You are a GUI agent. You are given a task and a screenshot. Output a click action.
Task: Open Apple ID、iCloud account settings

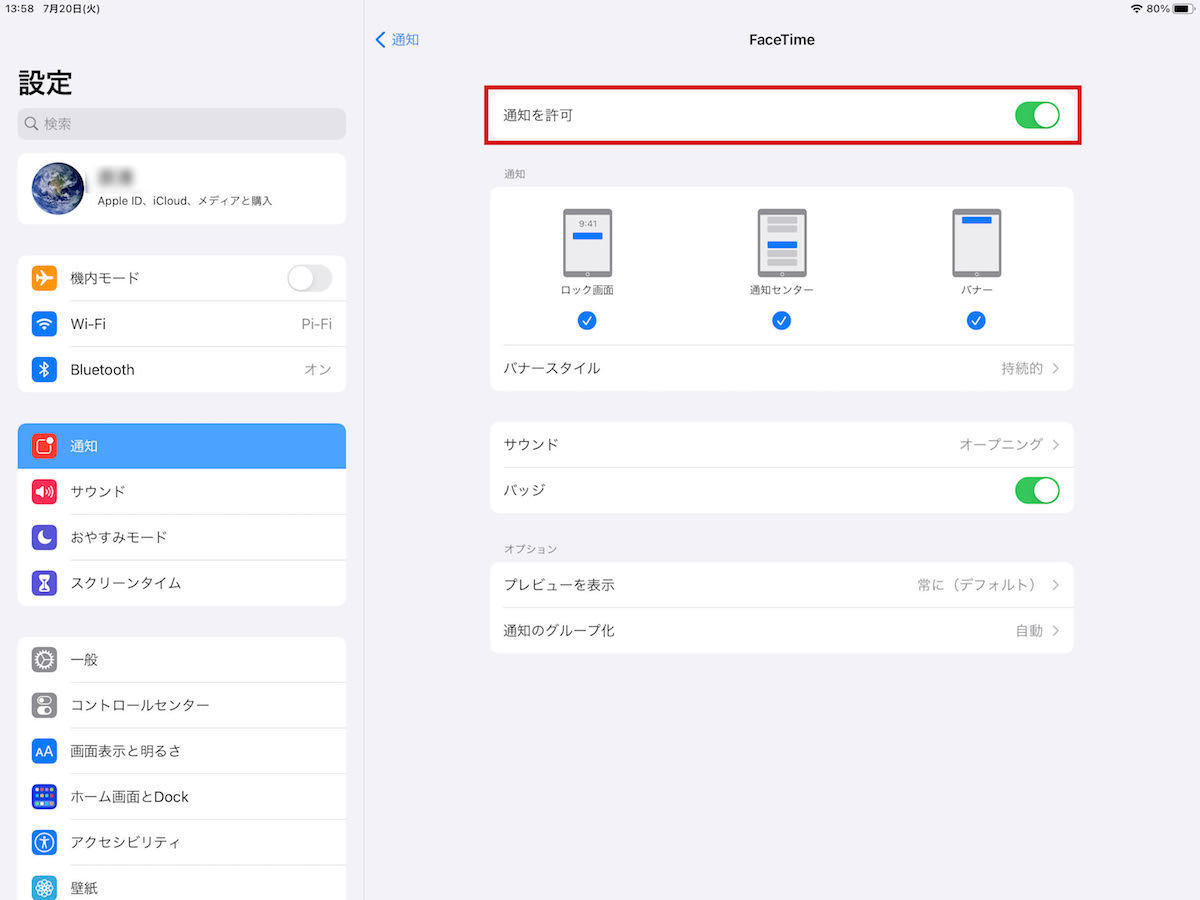pyautogui.click(x=182, y=188)
